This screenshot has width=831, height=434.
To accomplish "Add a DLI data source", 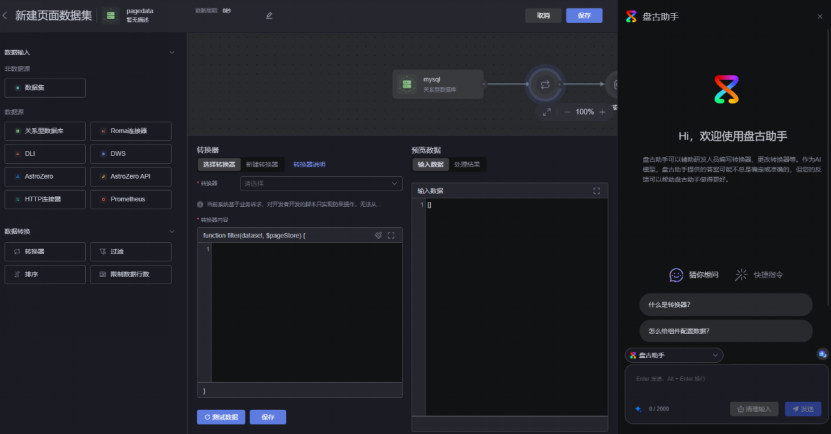I will tap(45, 154).
